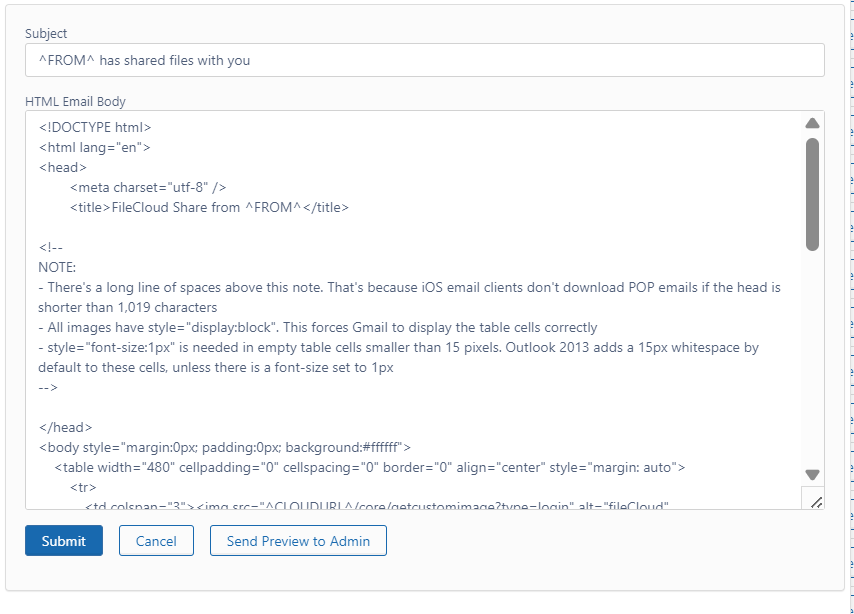Click the Subject field label
854x614 pixels.
coord(46,34)
